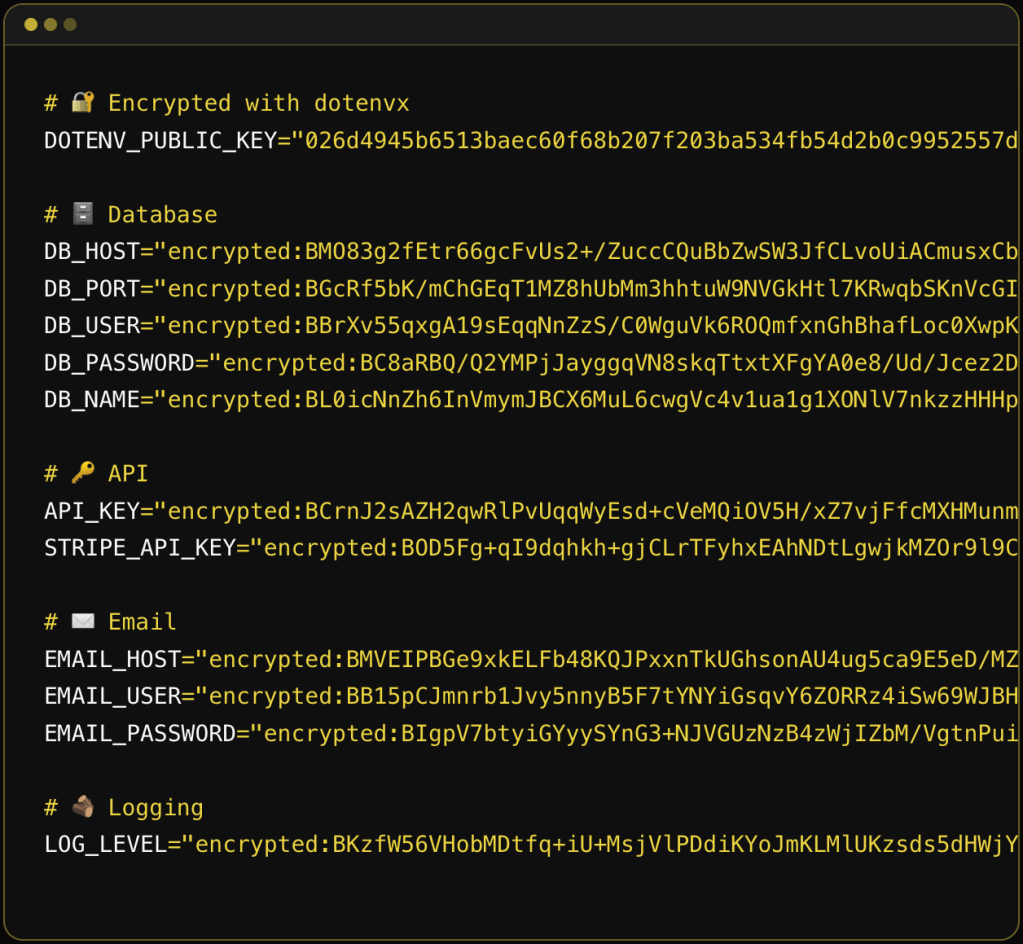1023x944 pixels.
Task: Click the EMAIL_PASSWORD variable name
Action: (139, 733)
